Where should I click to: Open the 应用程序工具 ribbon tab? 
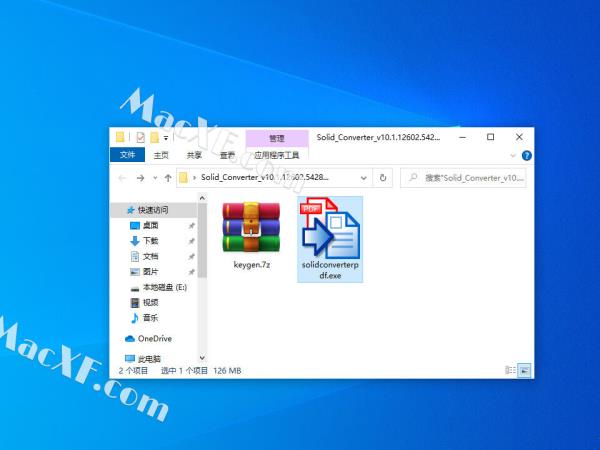(277, 155)
